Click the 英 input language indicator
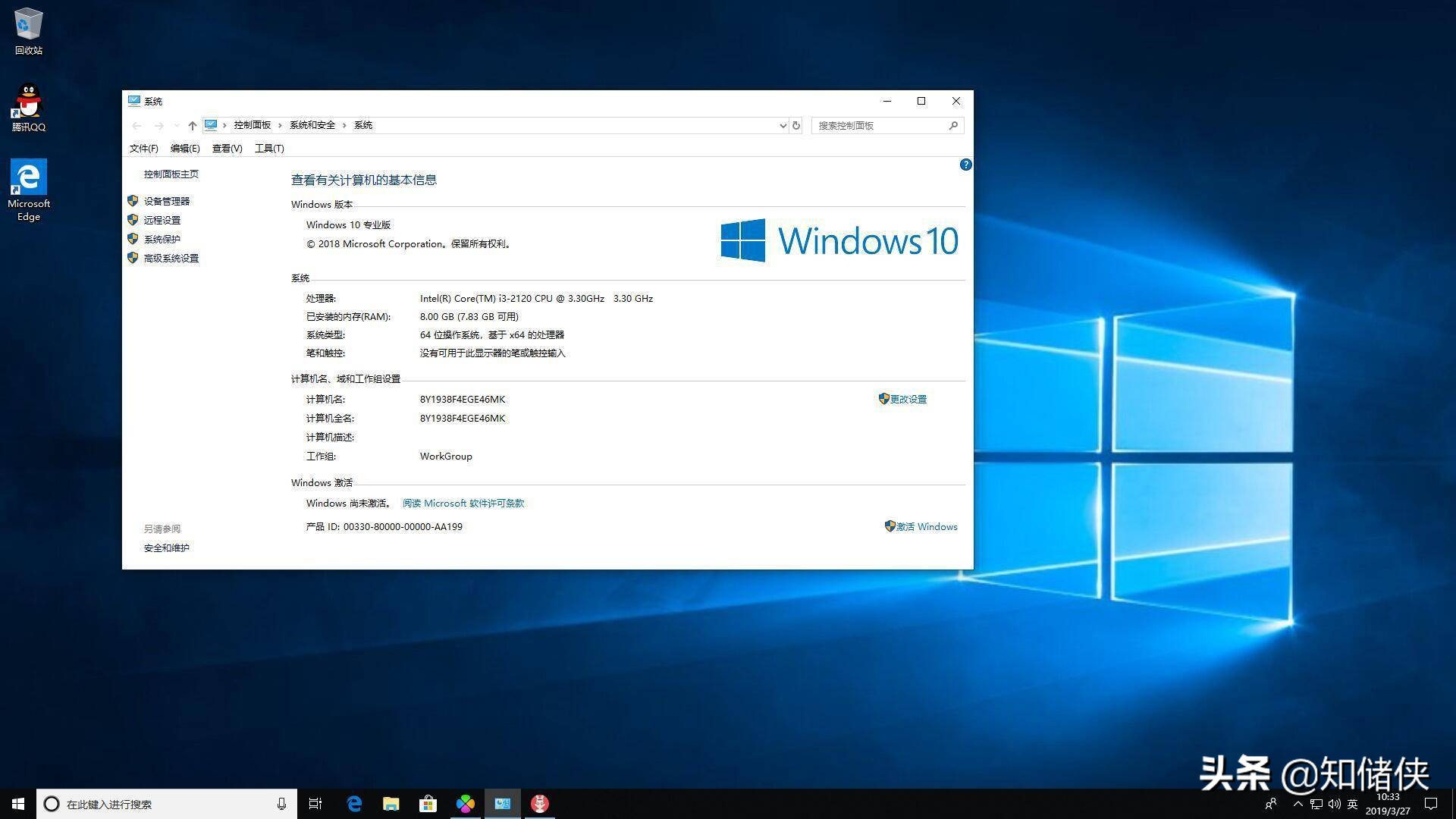Screen dimensions: 1456x819 point(1352,804)
